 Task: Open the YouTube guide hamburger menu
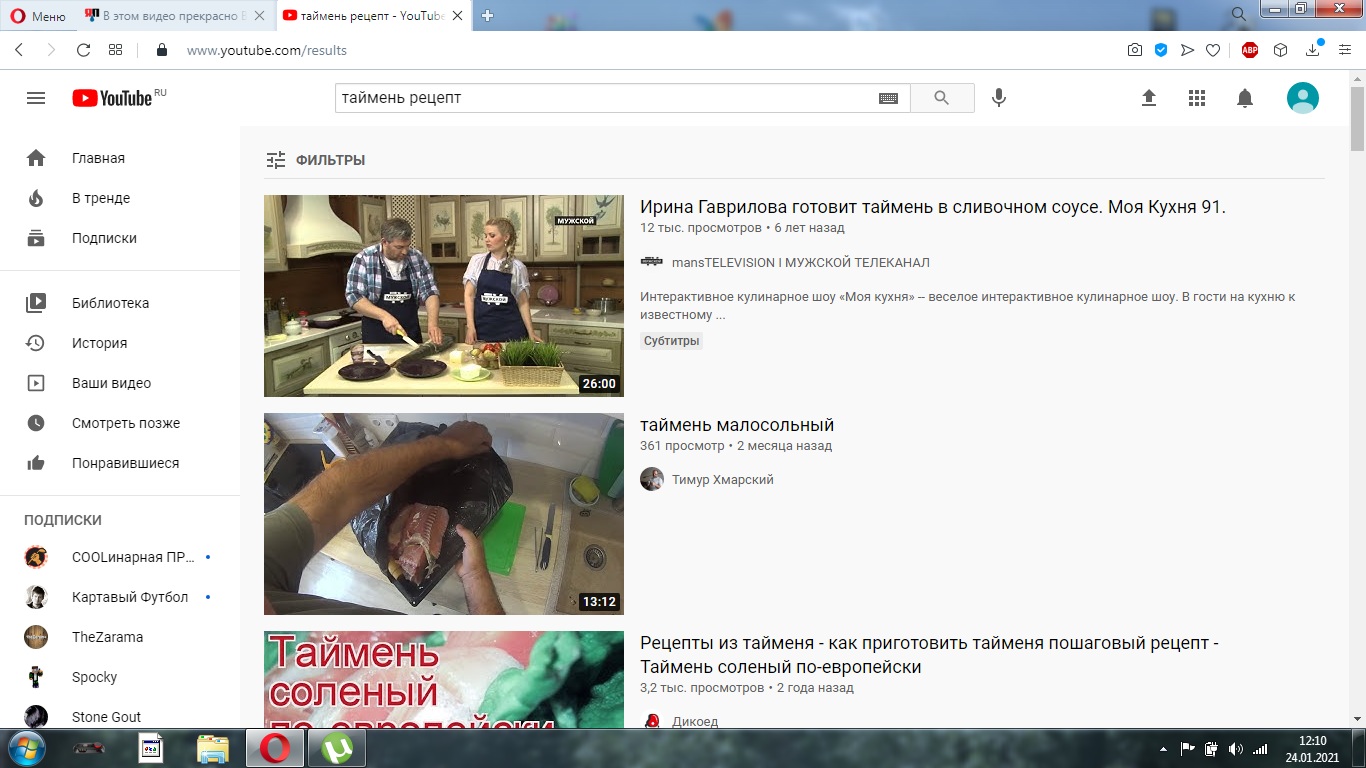click(36, 98)
